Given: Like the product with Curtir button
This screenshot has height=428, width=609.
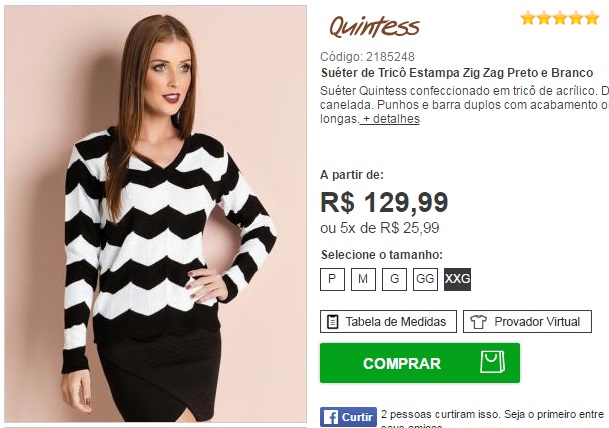Looking at the screenshot, I should [x=348, y=417].
